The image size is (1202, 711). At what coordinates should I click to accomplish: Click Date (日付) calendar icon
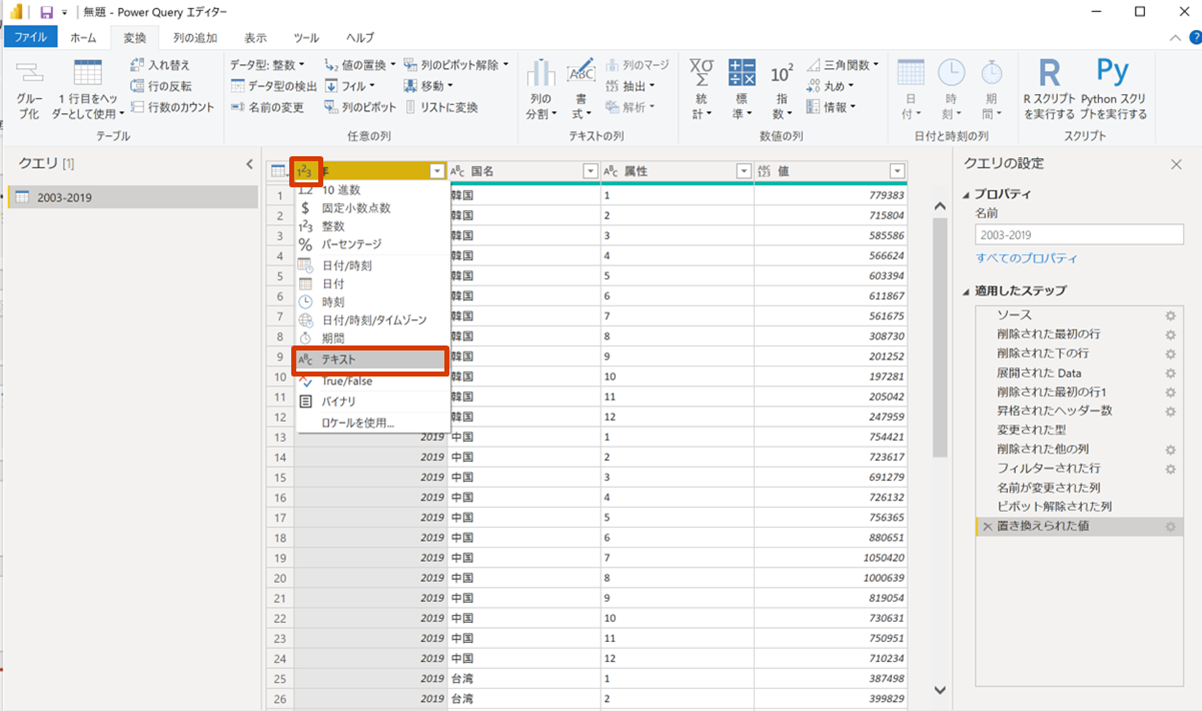pyautogui.click(x=910, y=72)
